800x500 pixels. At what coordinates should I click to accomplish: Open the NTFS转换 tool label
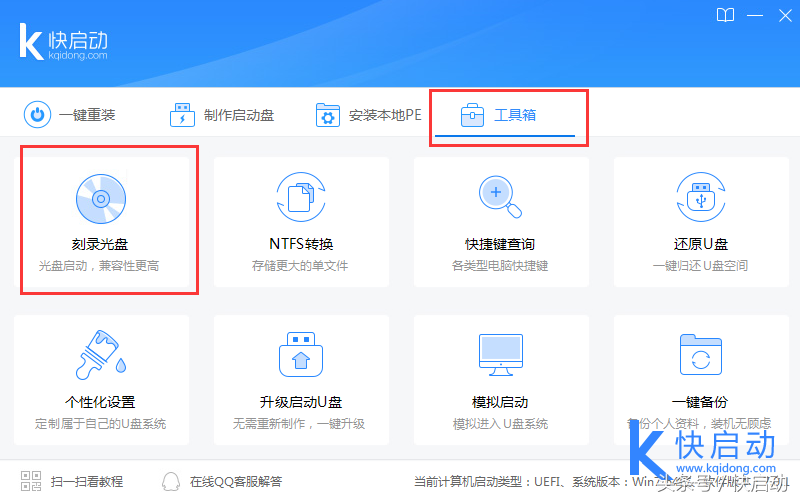301,244
